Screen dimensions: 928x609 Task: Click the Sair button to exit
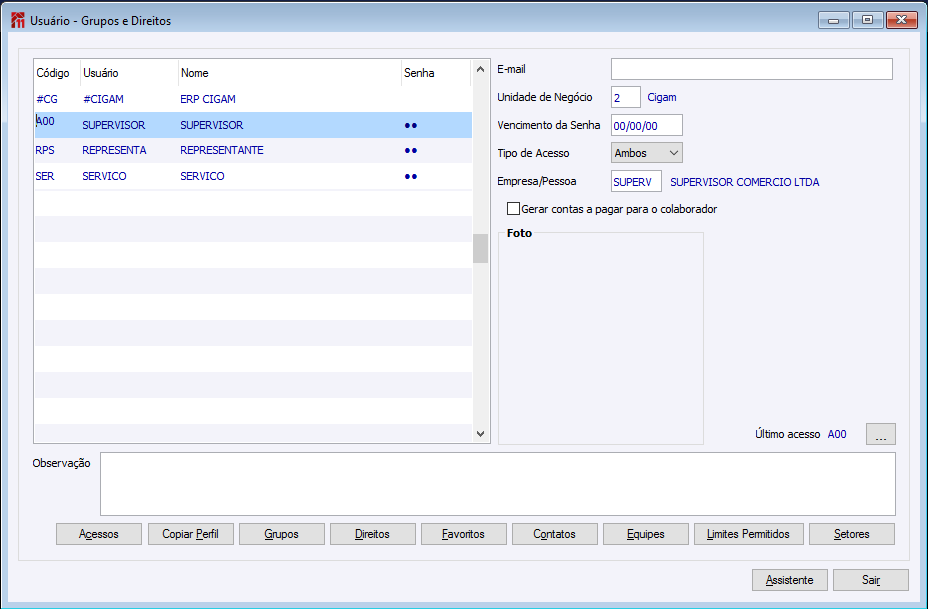[870, 580]
